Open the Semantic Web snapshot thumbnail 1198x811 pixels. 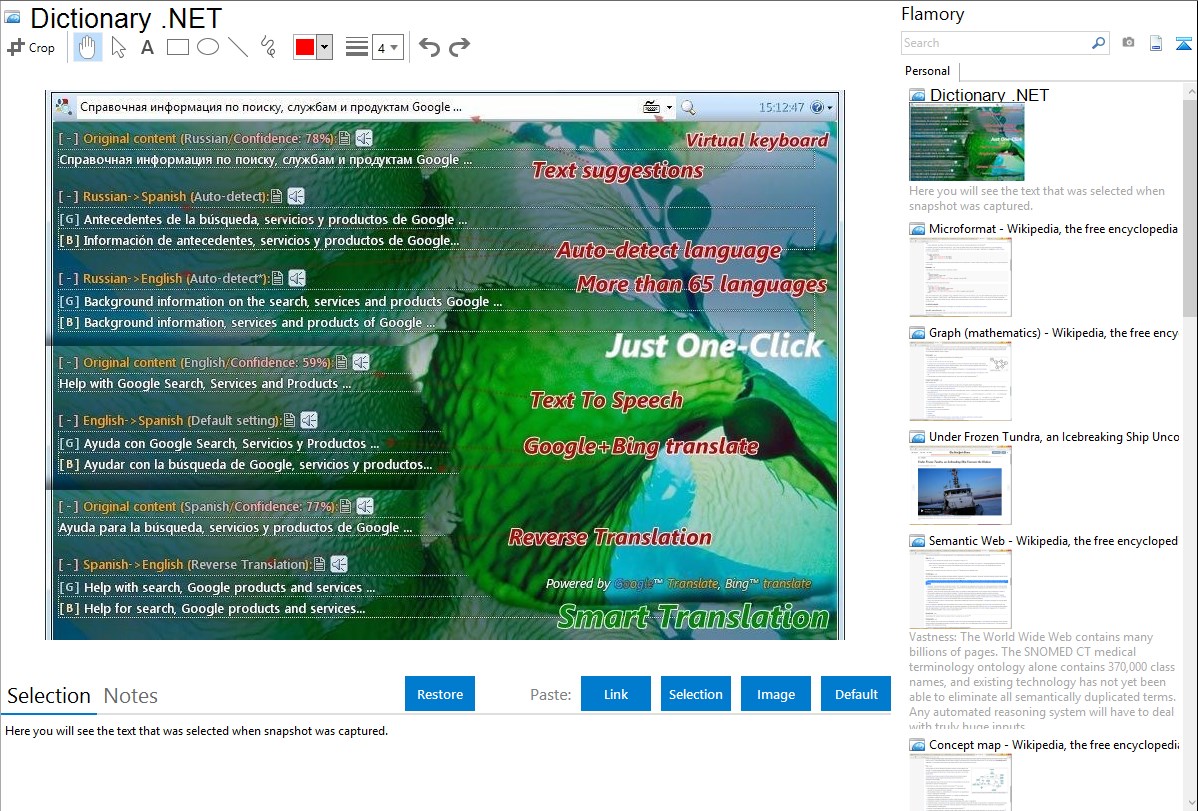click(x=960, y=589)
